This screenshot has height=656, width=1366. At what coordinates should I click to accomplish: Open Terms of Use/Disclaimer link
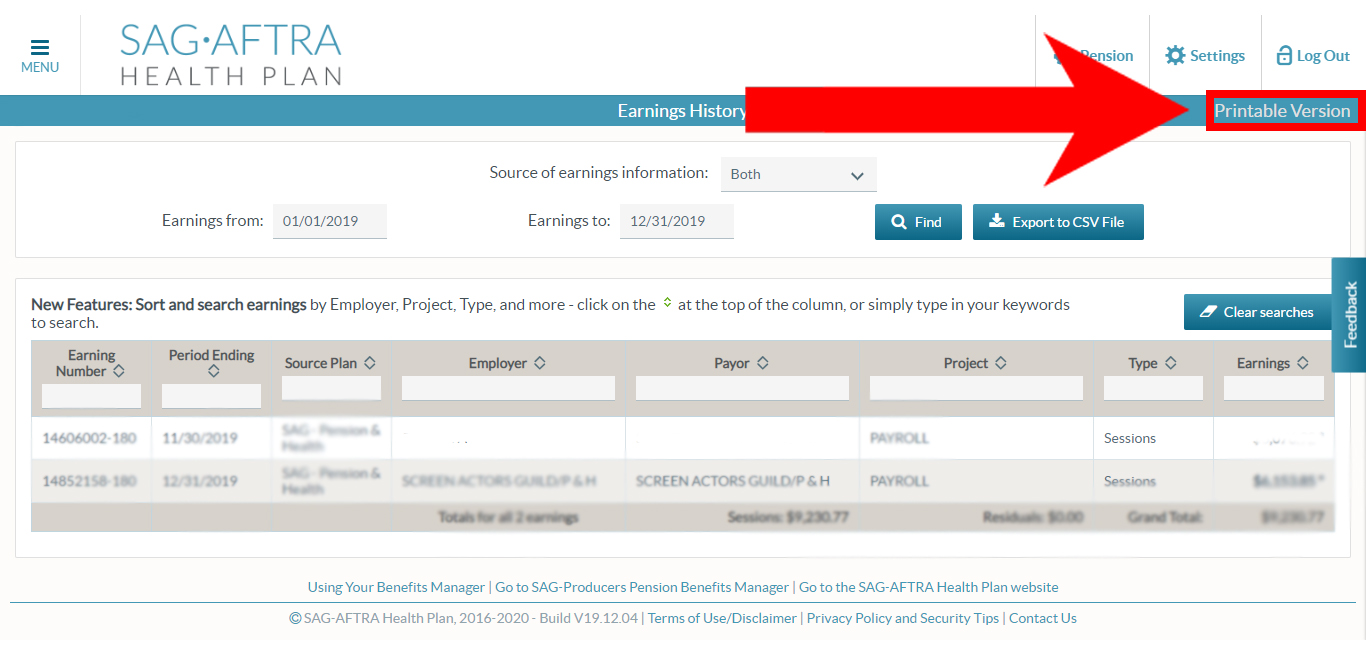click(x=722, y=618)
